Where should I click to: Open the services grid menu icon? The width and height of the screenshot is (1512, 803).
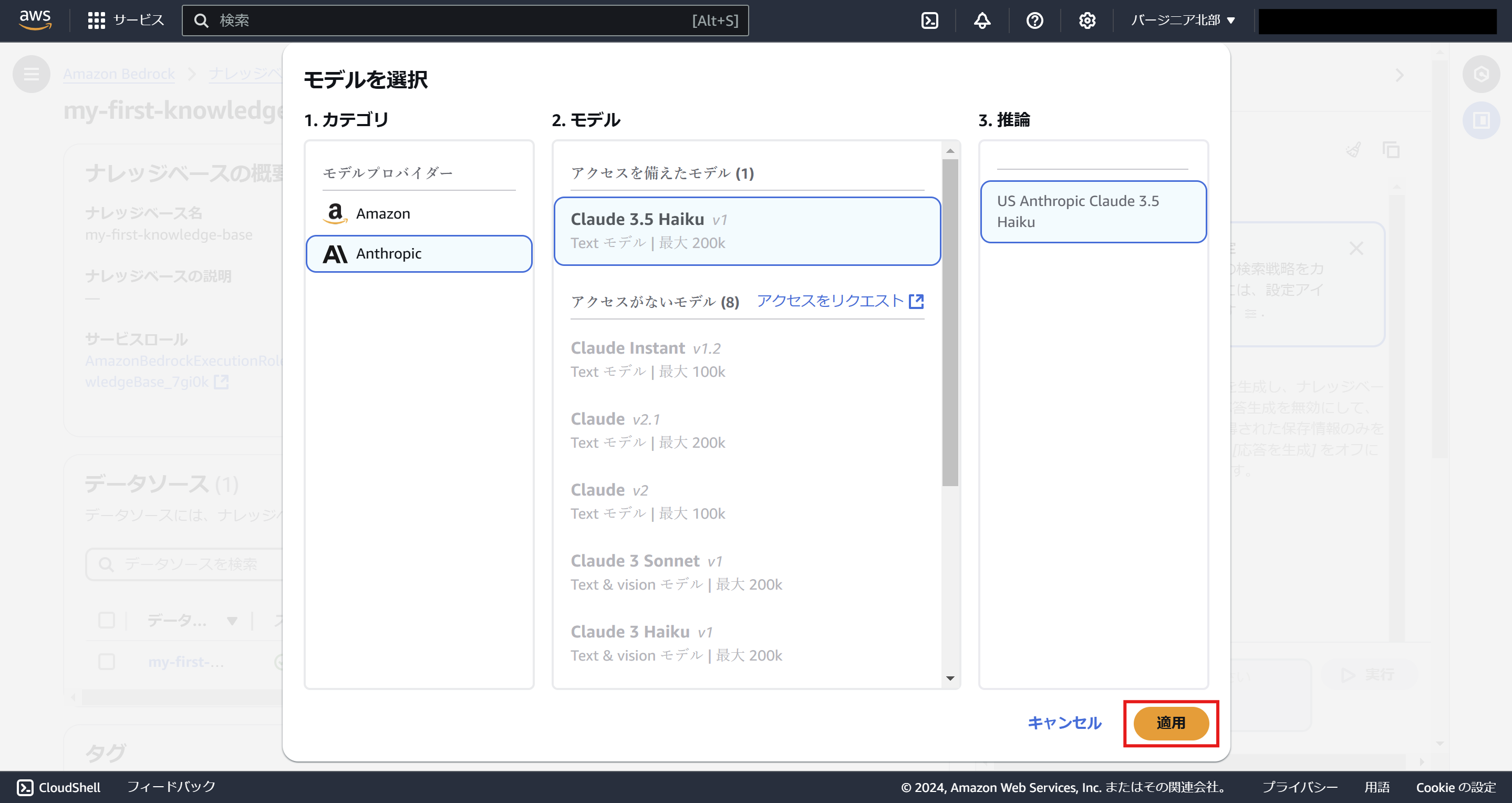click(x=96, y=20)
